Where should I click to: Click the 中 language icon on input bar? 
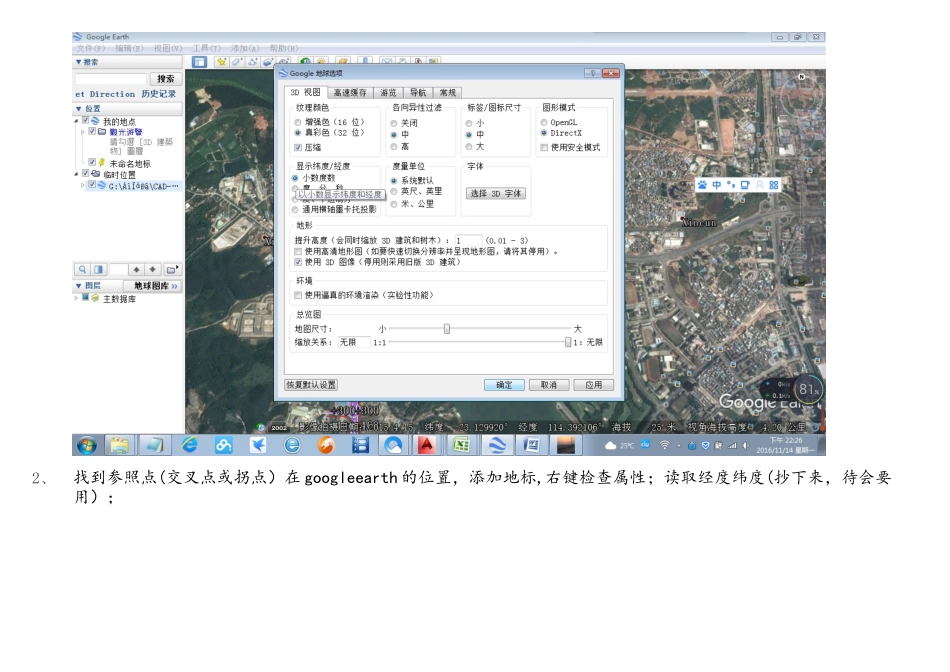coord(717,185)
